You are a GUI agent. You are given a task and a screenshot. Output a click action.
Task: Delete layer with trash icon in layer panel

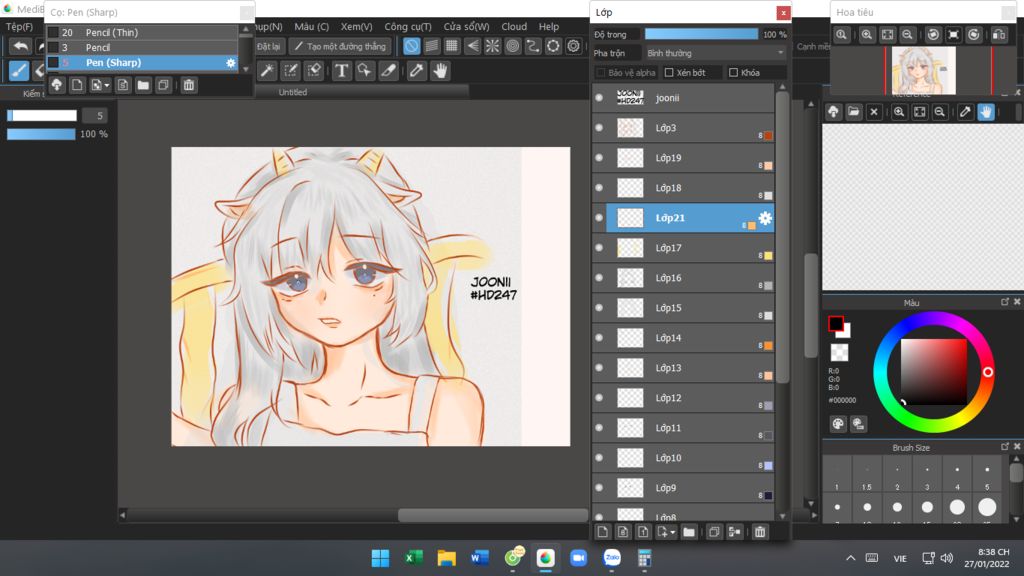click(760, 532)
